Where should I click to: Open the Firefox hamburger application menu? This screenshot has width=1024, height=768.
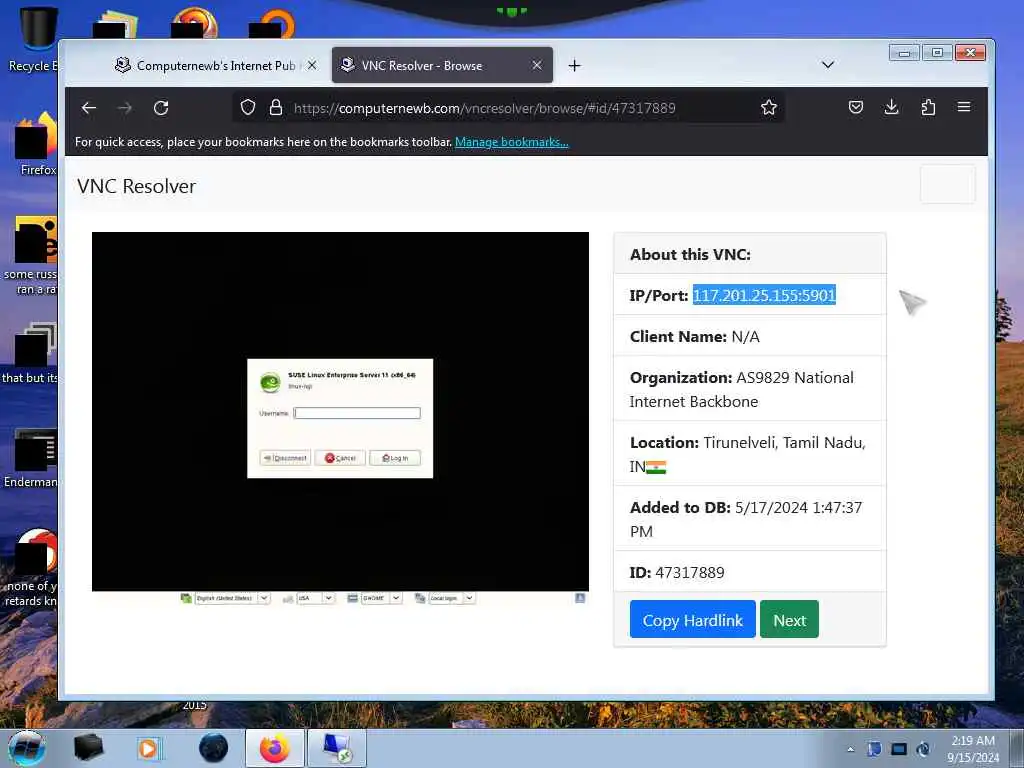964,107
